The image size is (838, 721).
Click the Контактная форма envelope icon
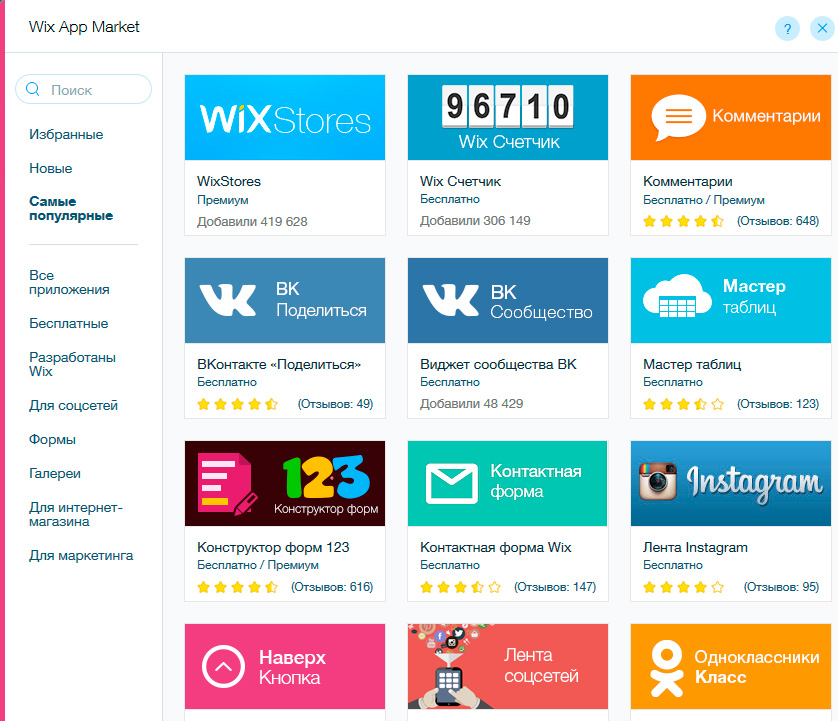452,483
